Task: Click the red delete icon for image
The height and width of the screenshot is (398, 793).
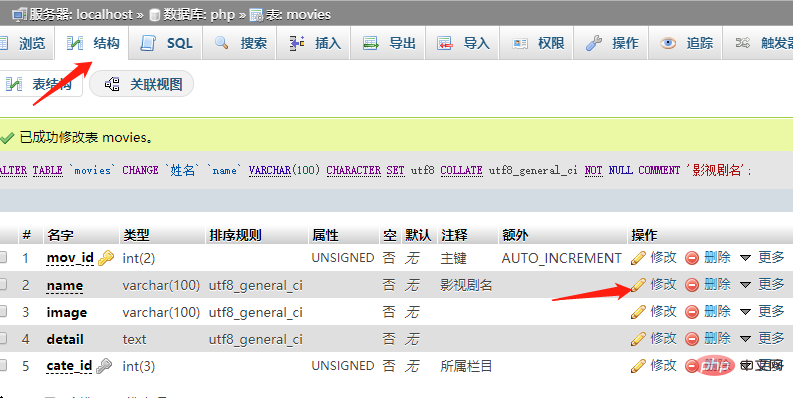Action: (692, 312)
